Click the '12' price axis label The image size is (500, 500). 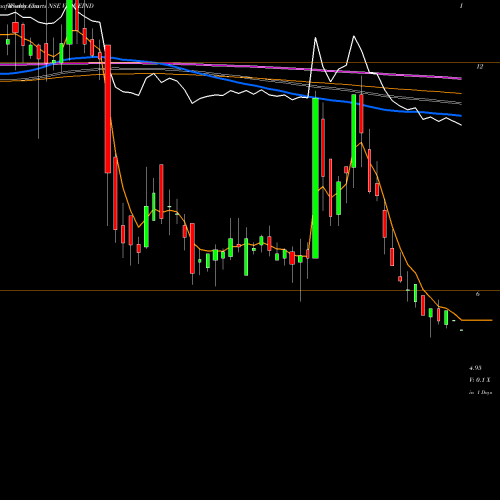(x=479, y=67)
